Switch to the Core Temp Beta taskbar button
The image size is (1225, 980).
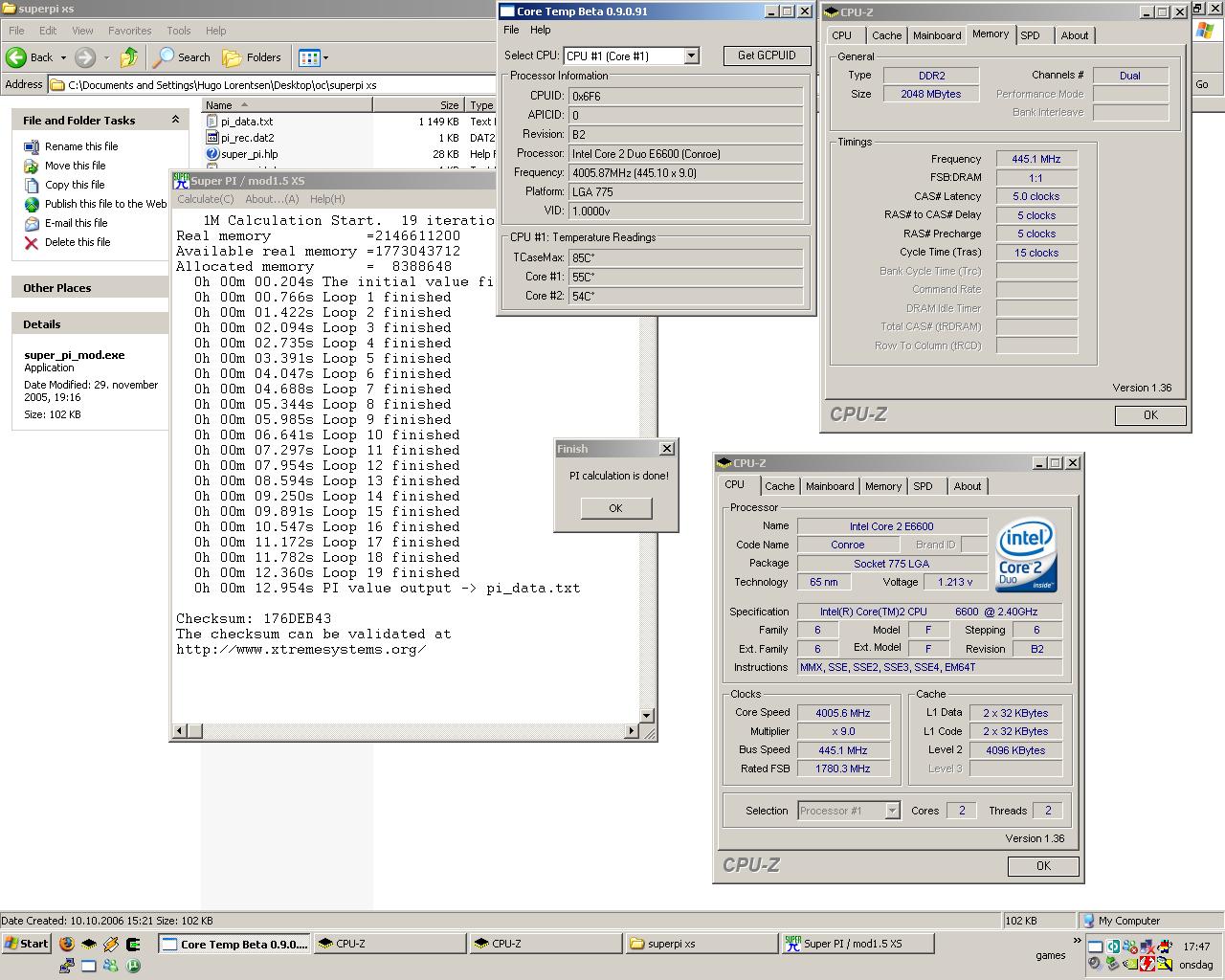[234, 944]
